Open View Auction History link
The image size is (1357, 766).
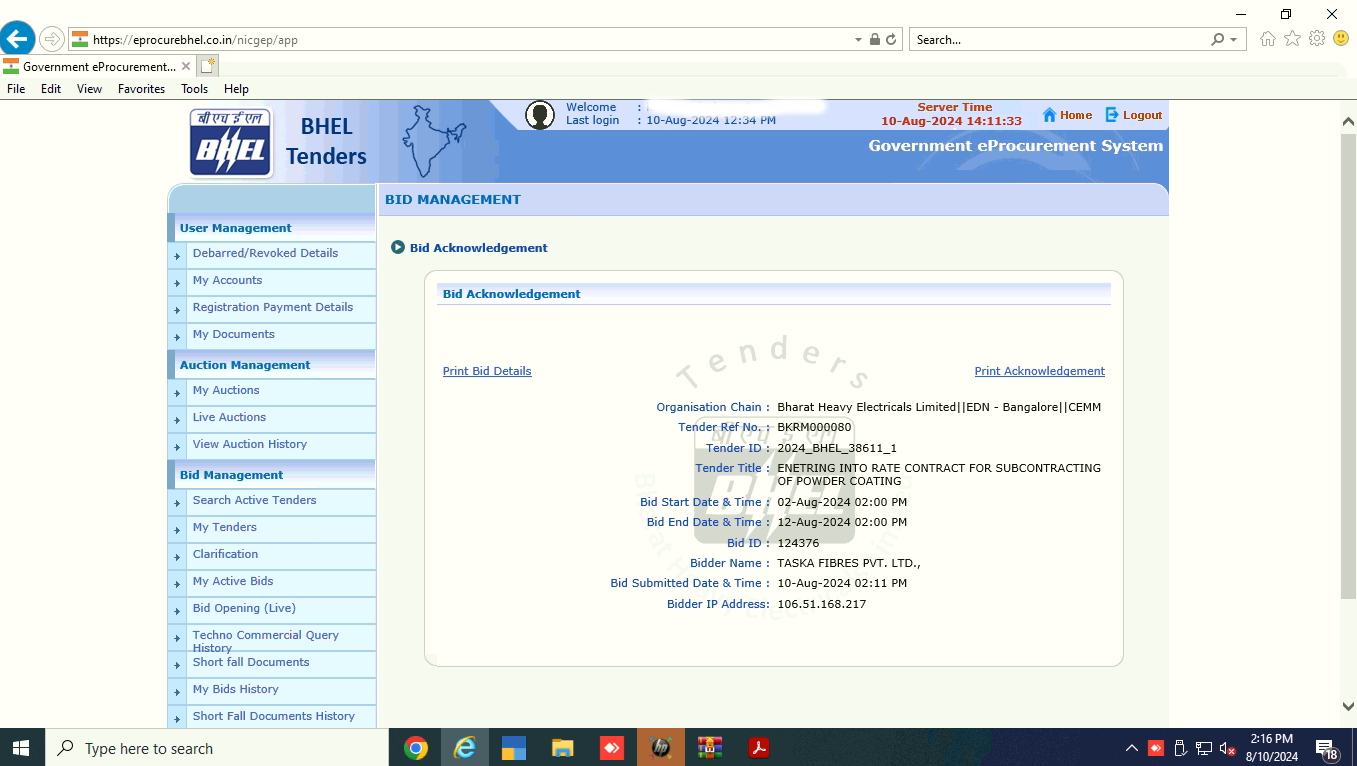click(x=250, y=444)
